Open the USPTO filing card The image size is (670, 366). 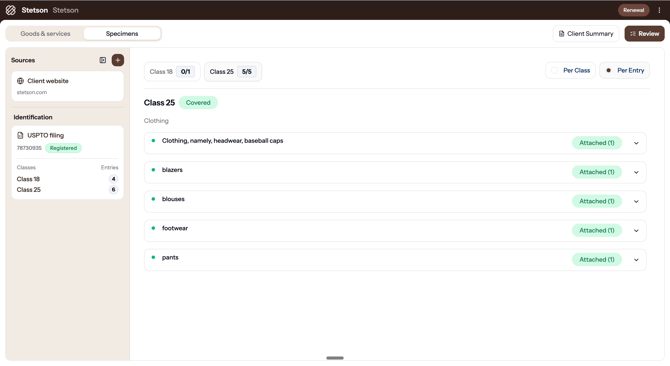tap(68, 162)
